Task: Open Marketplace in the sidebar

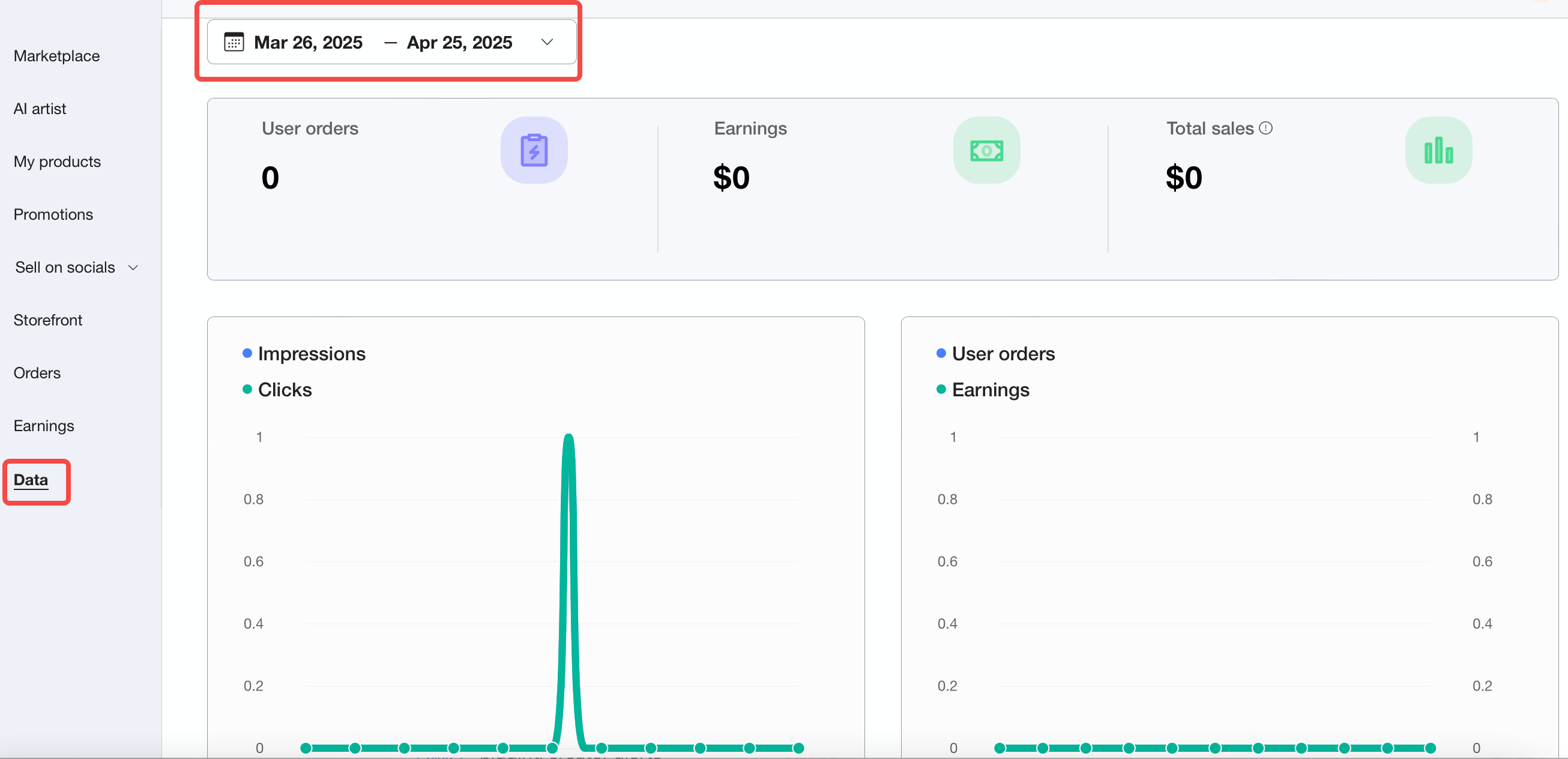Action: [56, 56]
